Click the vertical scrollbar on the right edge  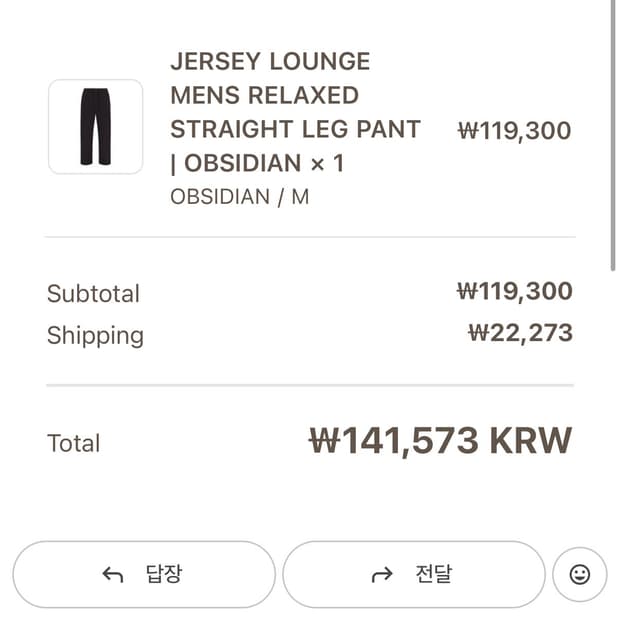[x=612, y=130]
